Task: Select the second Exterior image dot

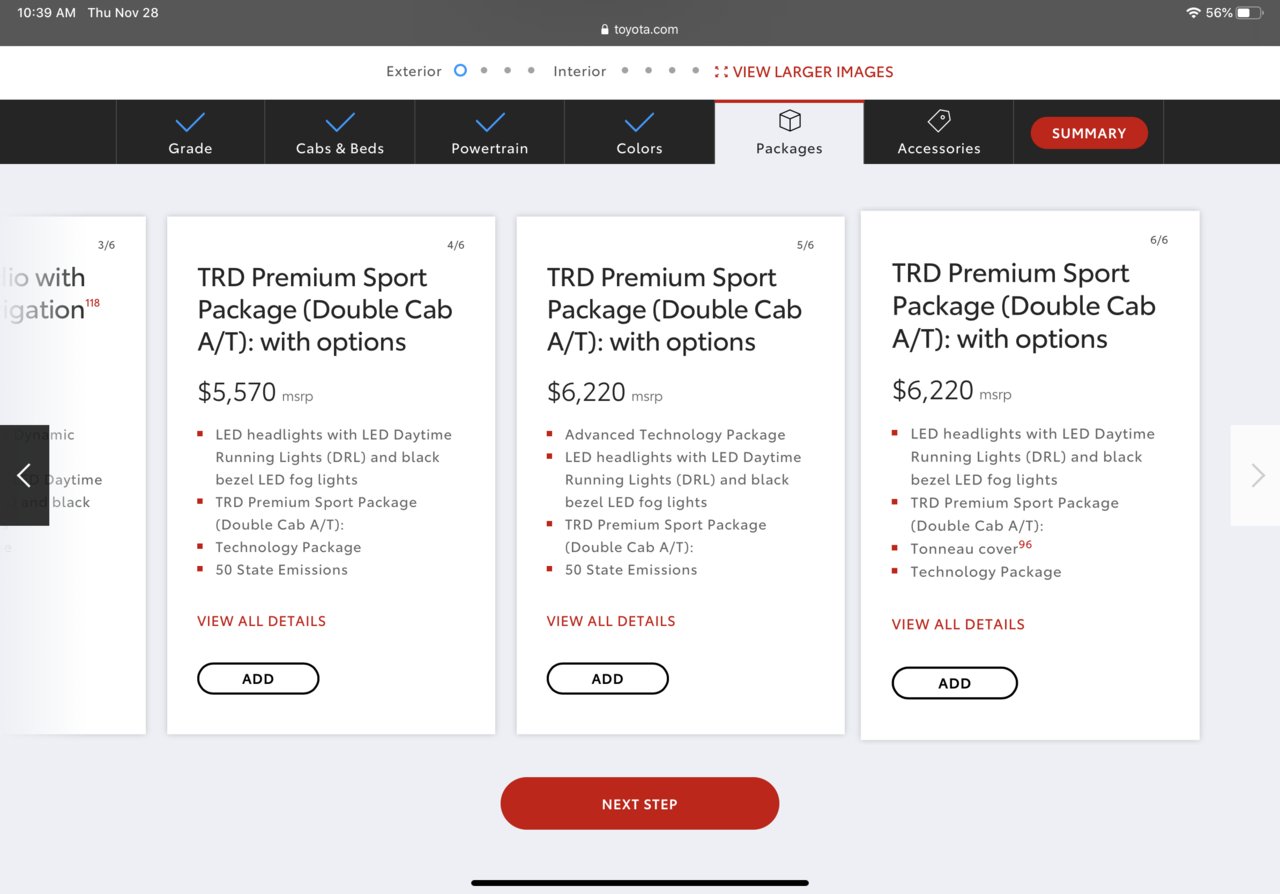Action: point(484,71)
